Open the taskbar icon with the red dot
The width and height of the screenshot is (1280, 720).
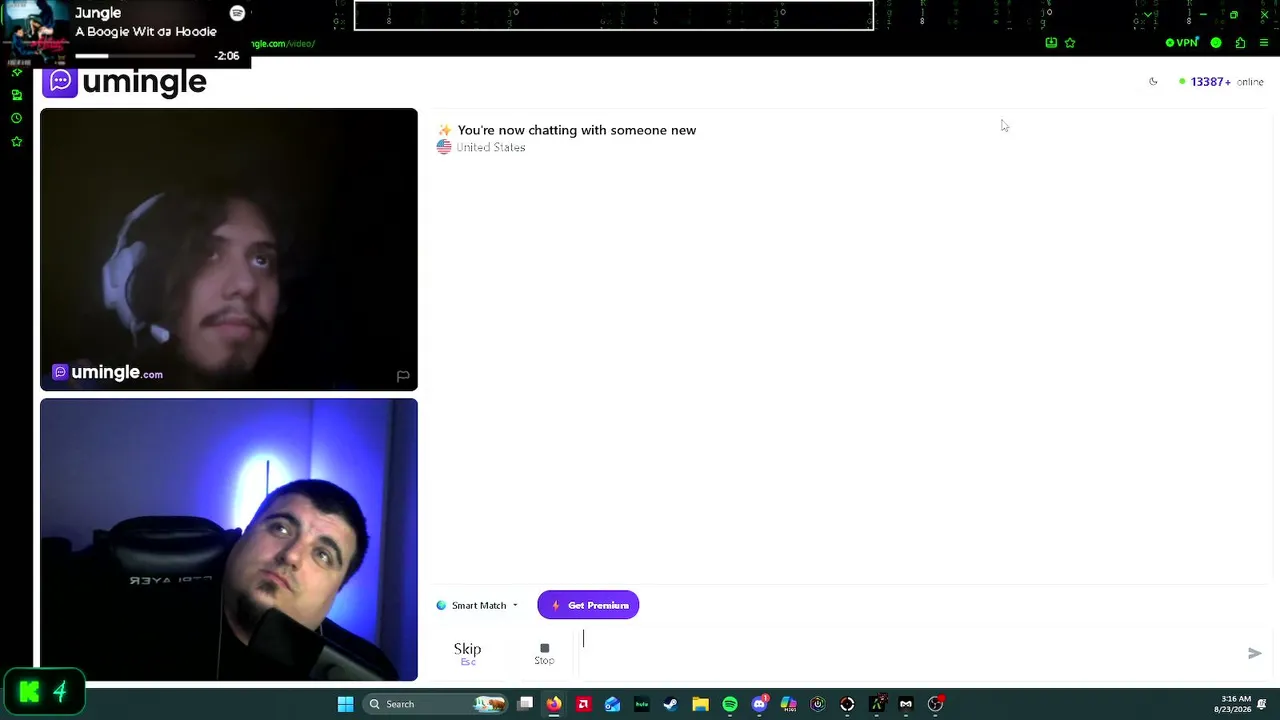[x=935, y=704]
